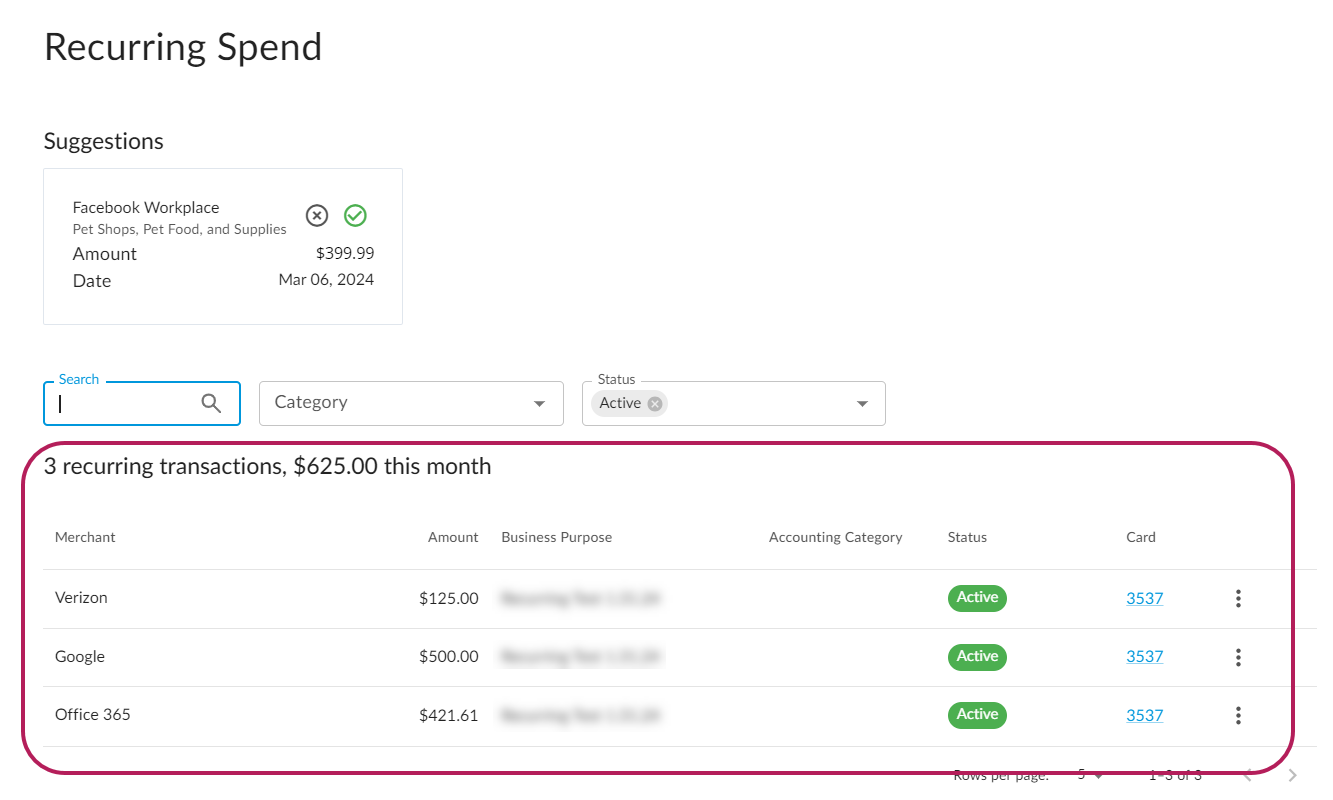Click the search magnifier icon
Screen dimensions: 1333x800
pos(211,403)
